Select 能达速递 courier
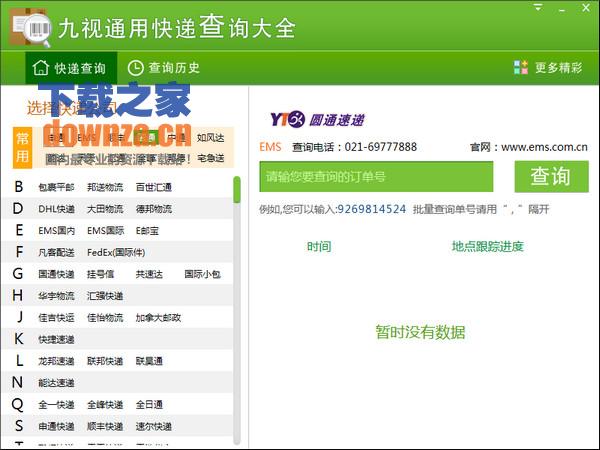The height and width of the screenshot is (450, 600). click(x=56, y=383)
